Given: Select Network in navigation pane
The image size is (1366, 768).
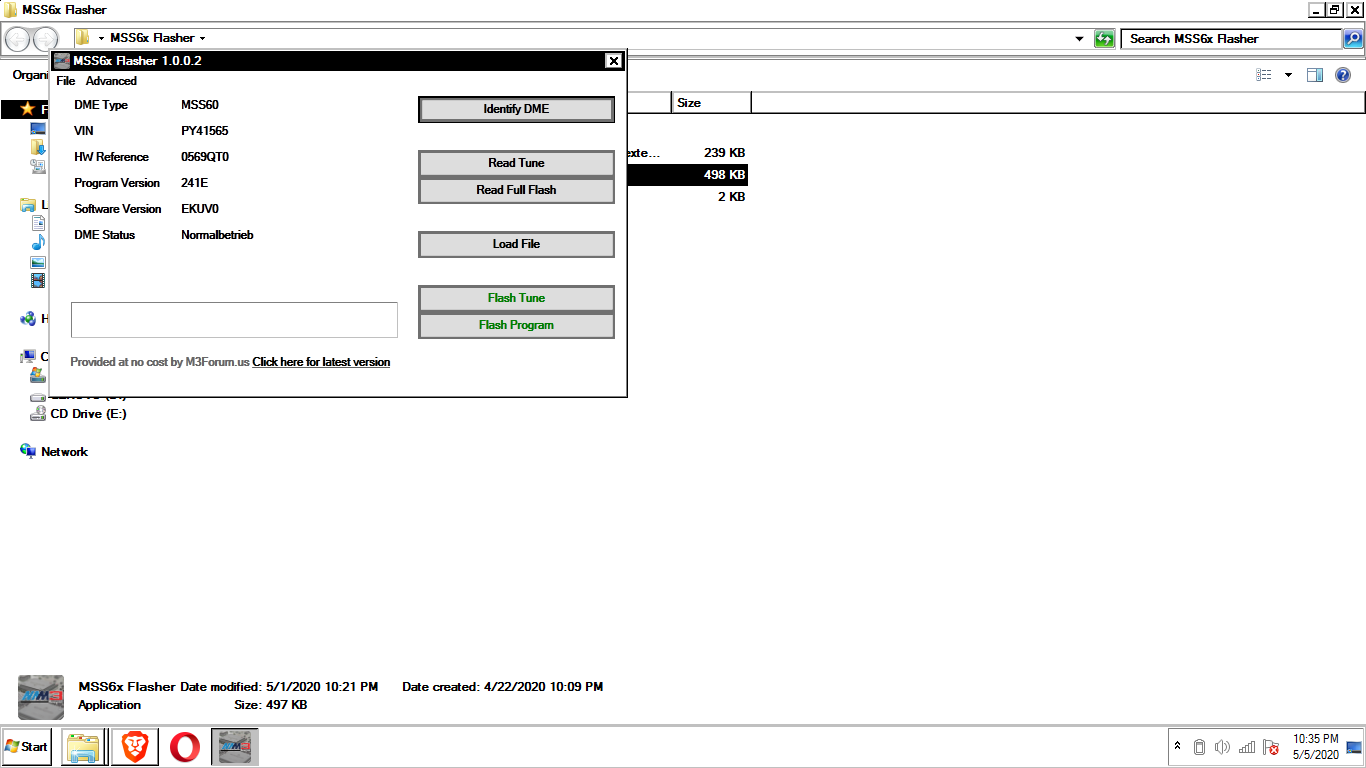Looking at the screenshot, I should pyautogui.click(x=54, y=452).
